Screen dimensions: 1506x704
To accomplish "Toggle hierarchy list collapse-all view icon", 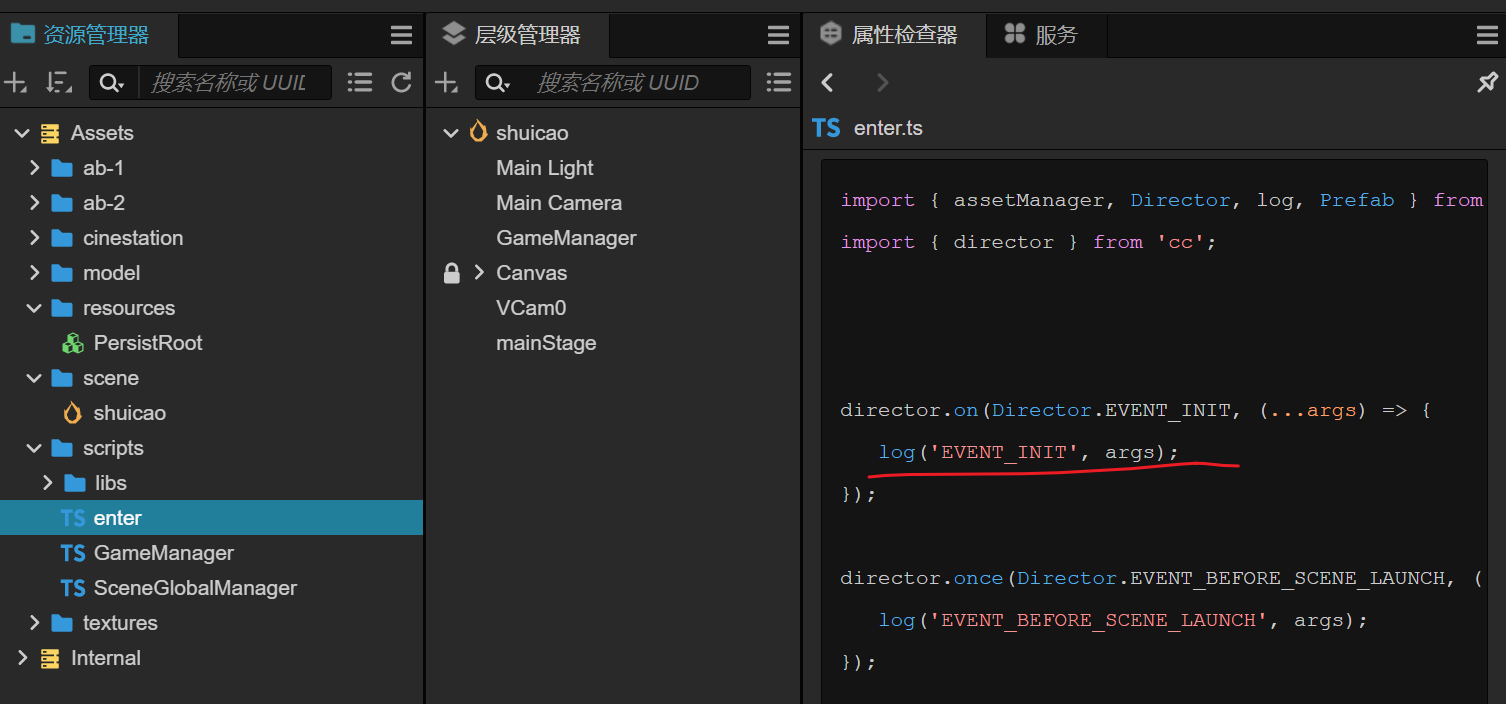I will coord(778,83).
